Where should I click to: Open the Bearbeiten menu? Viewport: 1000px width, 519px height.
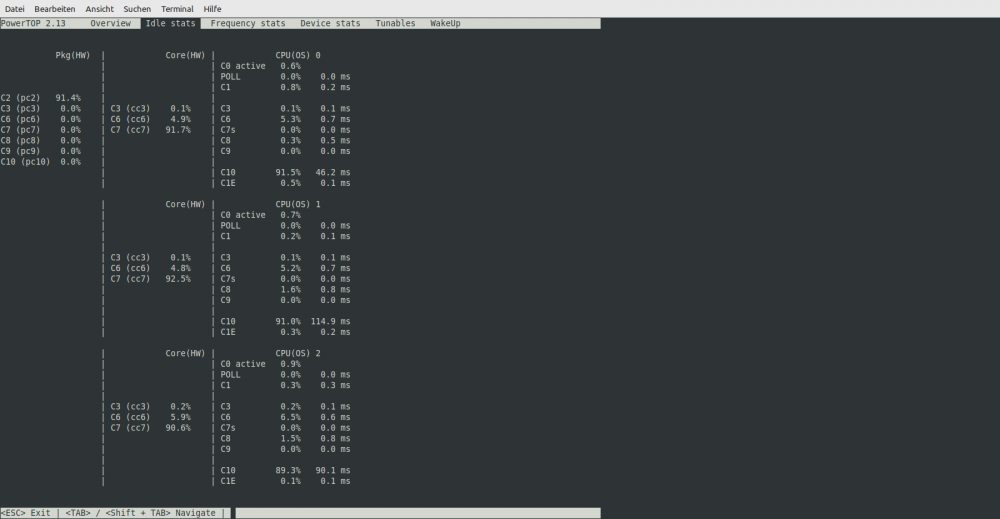tap(55, 9)
